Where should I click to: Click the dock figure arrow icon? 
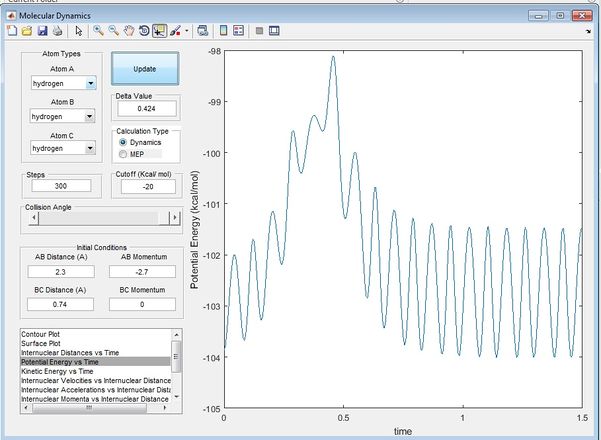(588, 31)
